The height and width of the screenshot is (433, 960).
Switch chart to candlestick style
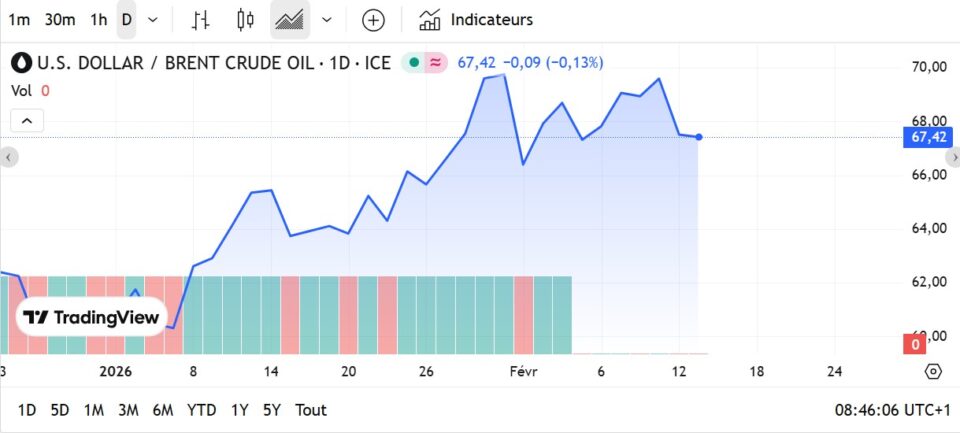245,20
